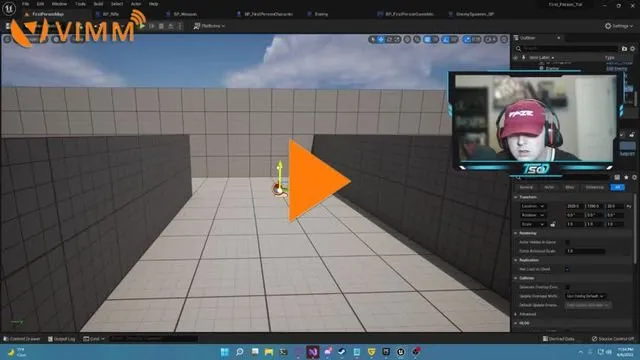Toggle grid snapping in the viewport toolbar

tap(427, 40)
